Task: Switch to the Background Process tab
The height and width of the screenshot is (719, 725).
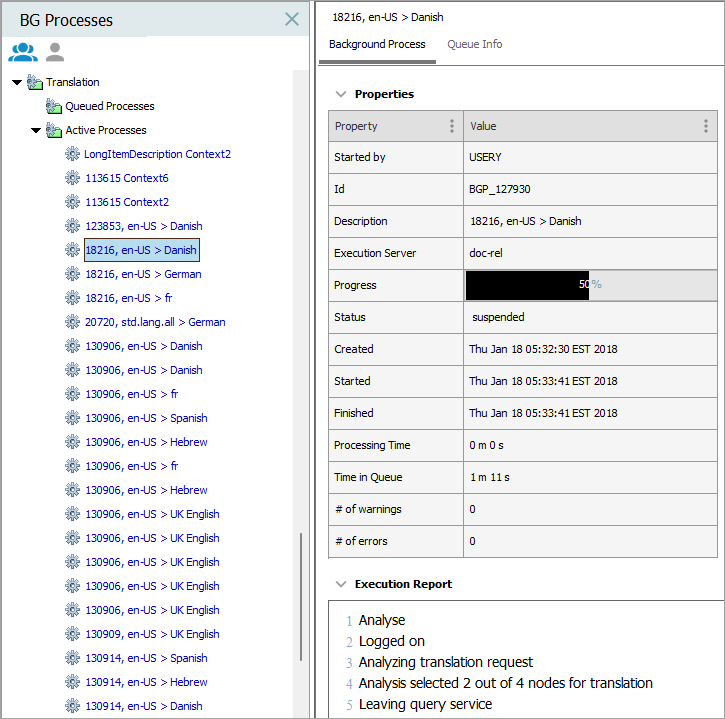Action: 377,44
